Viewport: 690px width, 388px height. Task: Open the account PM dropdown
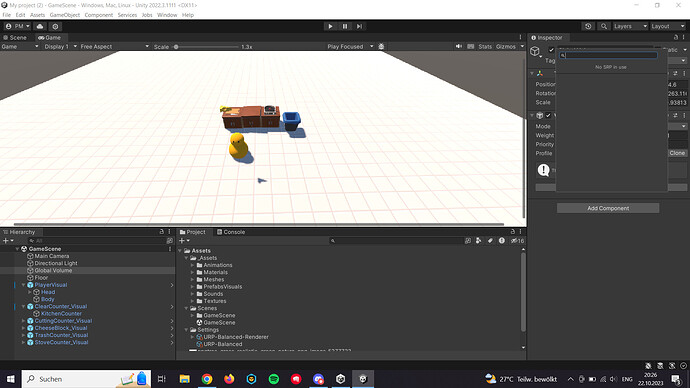point(18,26)
